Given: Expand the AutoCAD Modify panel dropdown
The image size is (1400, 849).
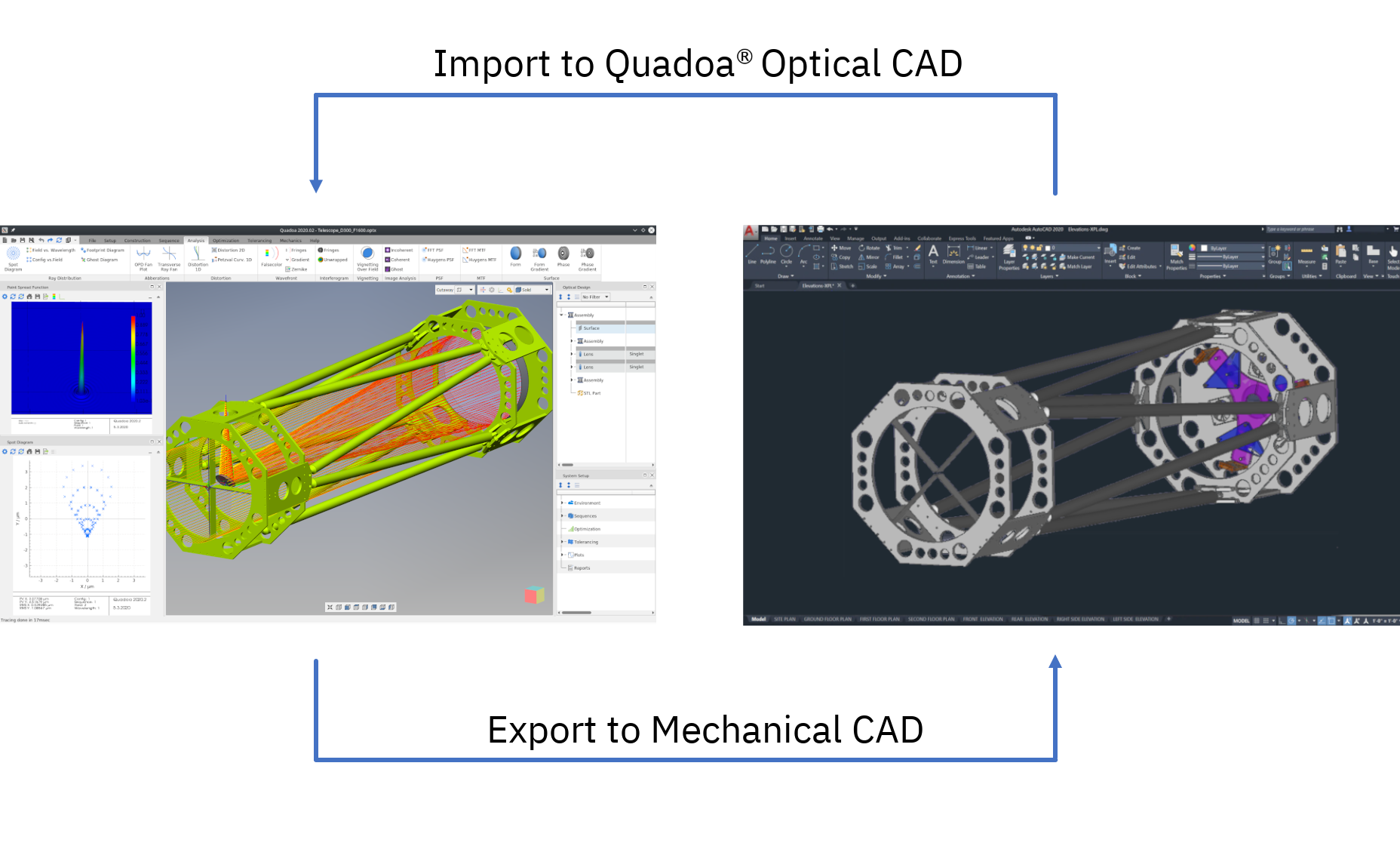Looking at the screenshot, I should click(x=876, y=276).
